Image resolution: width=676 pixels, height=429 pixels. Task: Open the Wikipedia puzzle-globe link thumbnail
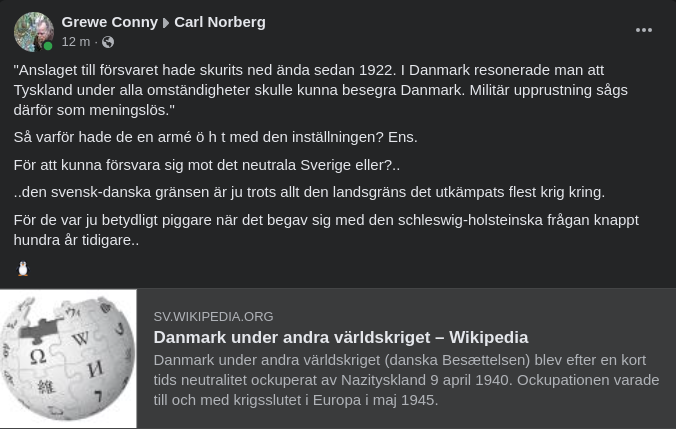point(68,359)
